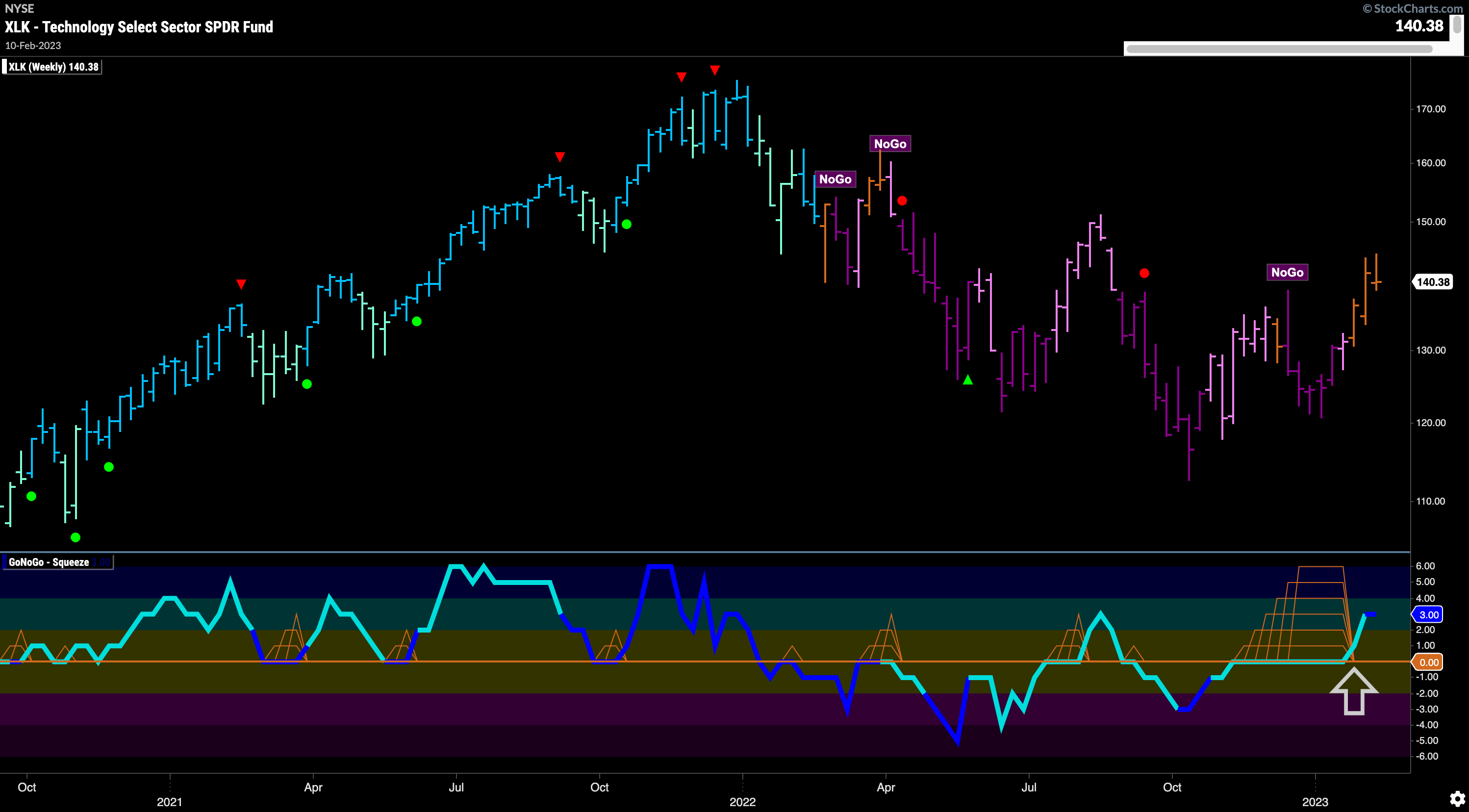1469x812 pixels.
Task: Select the XLK (Weekly) 140.38 legend label
Action: click(53, 67)
